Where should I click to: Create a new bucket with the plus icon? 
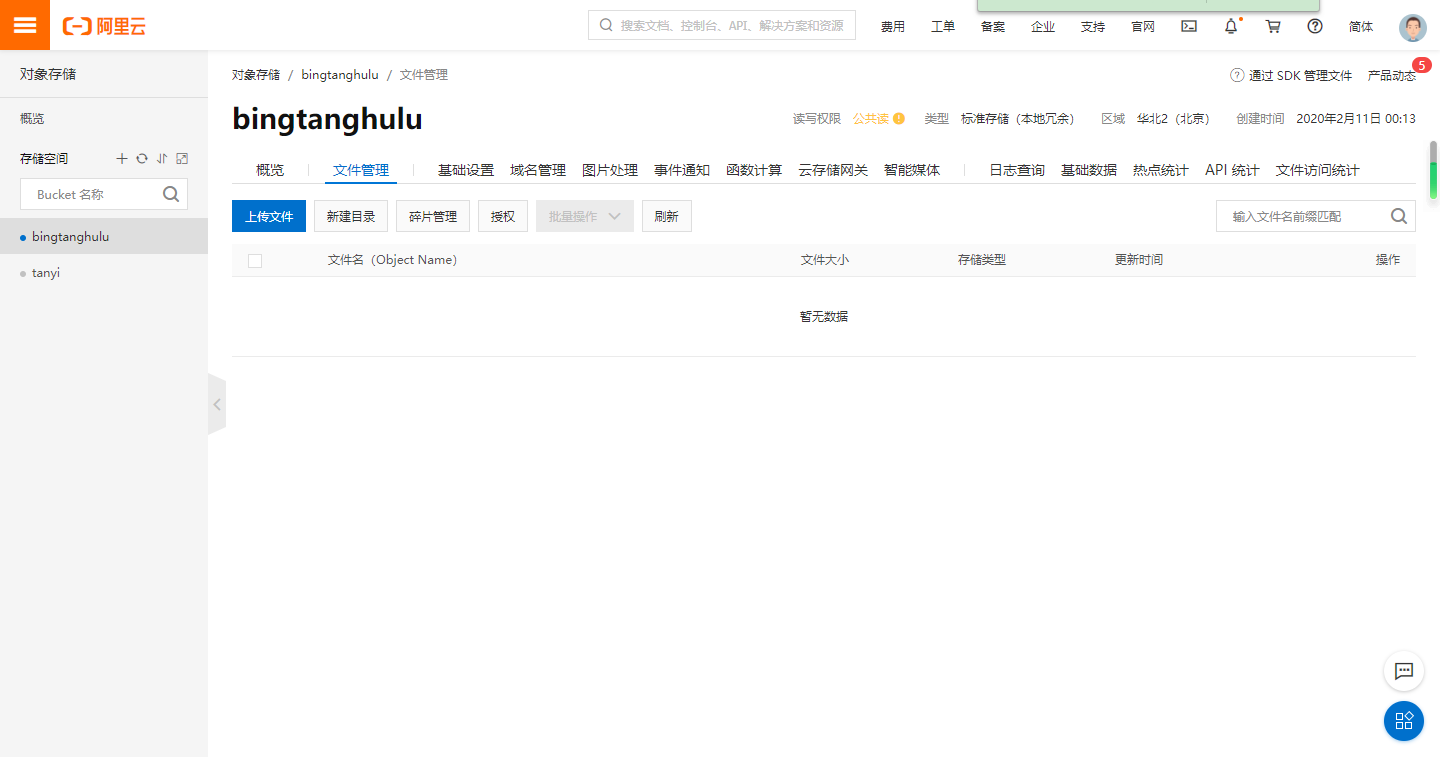[121, 158]
